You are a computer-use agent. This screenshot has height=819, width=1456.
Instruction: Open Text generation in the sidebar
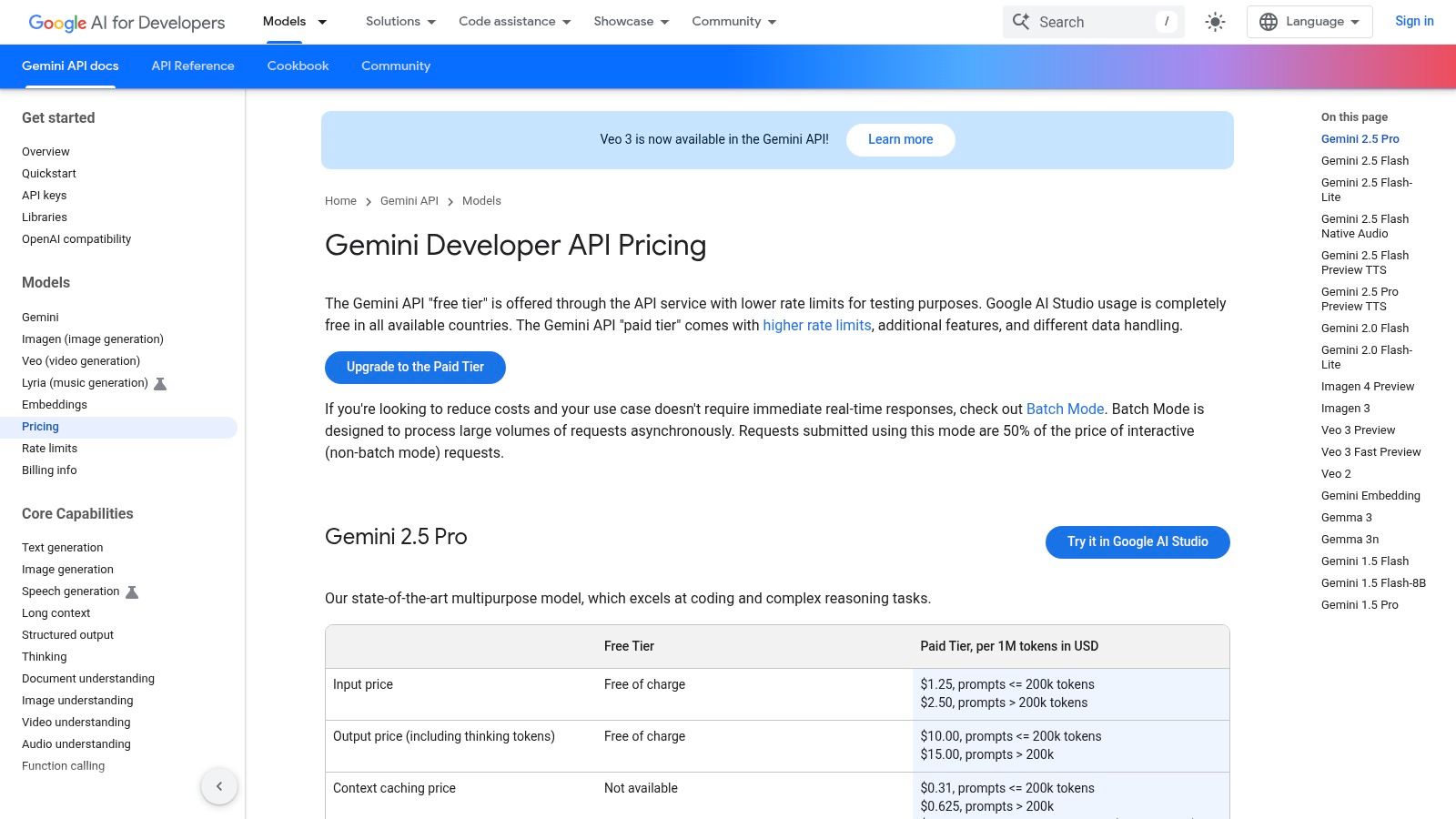click(x=62, y=548)
